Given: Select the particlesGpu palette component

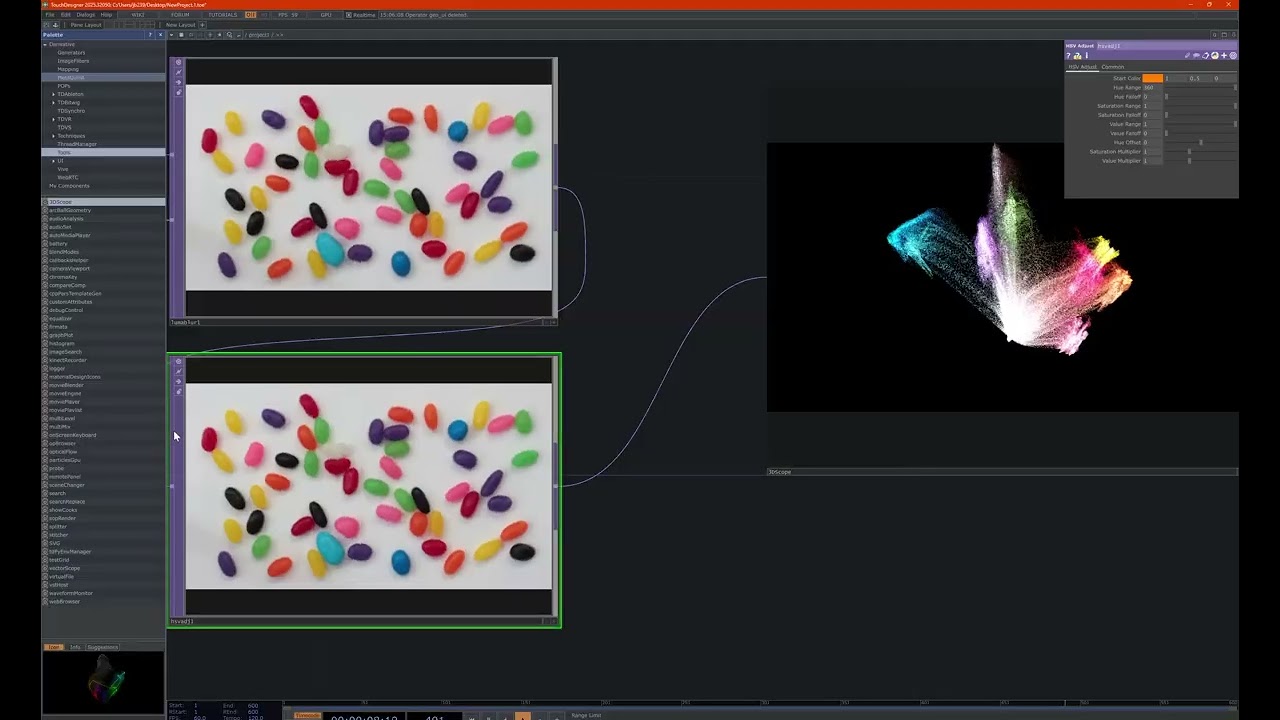Looking at the screenshot, I should [64, 460].
